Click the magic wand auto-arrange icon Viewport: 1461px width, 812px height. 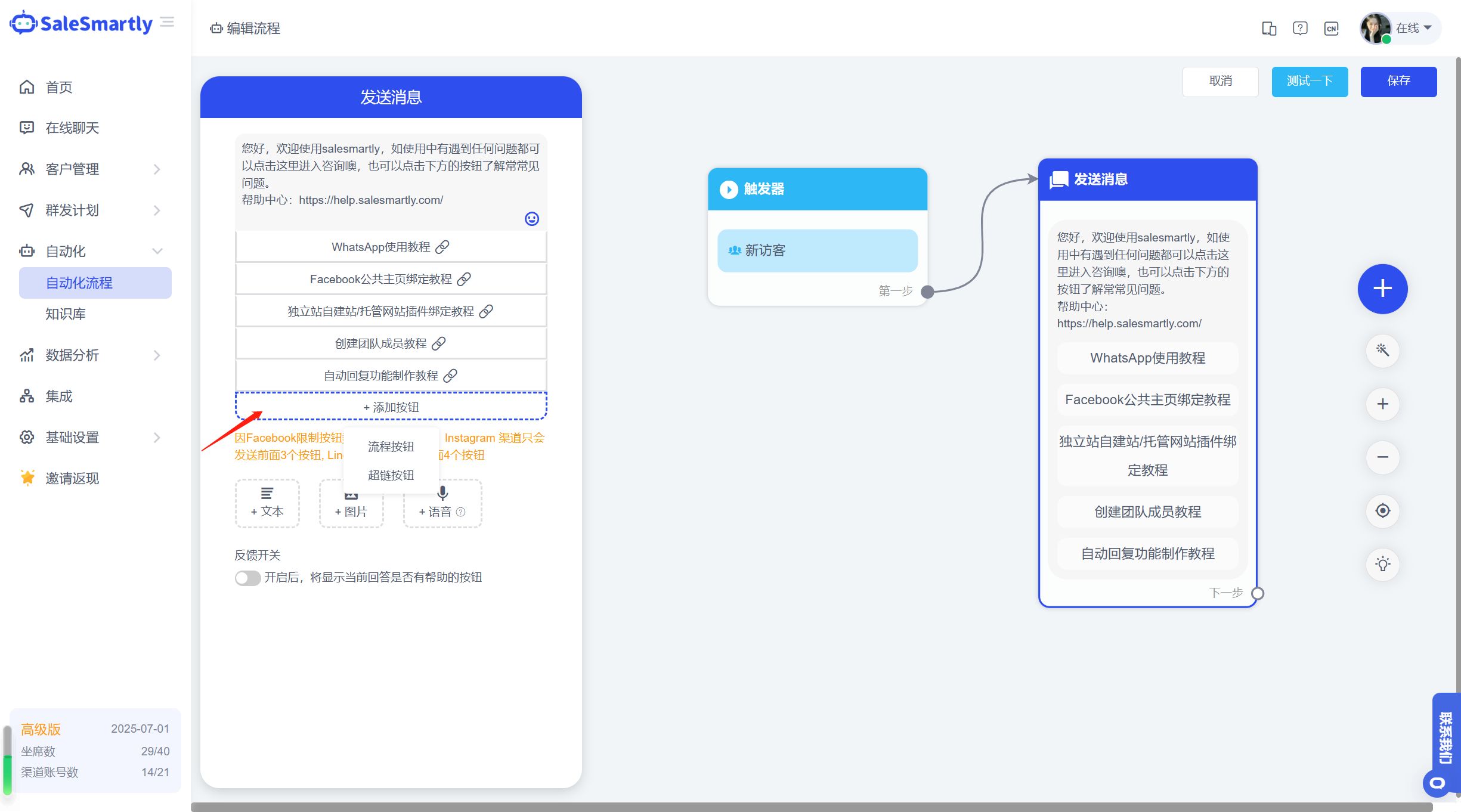[x=1382, y=351]
